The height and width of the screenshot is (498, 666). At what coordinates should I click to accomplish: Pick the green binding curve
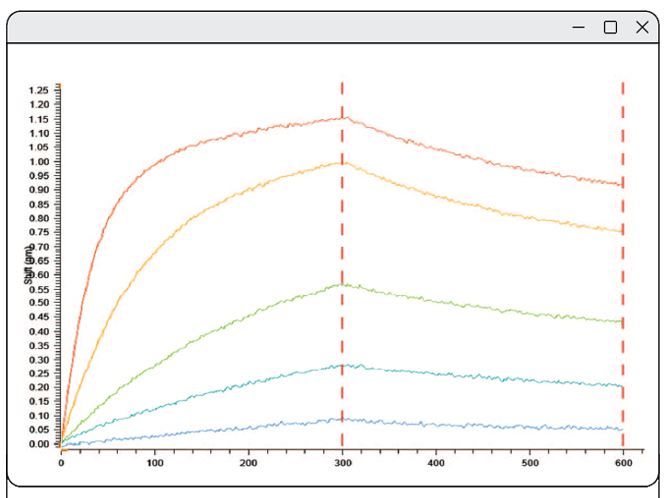[x=200, y=337]
